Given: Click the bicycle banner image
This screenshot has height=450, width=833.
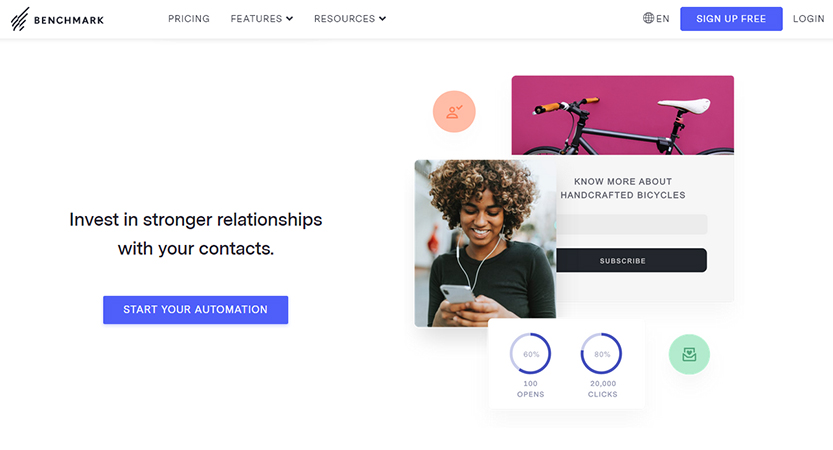Looking at the screenshot, I should [x=623, y=115].
